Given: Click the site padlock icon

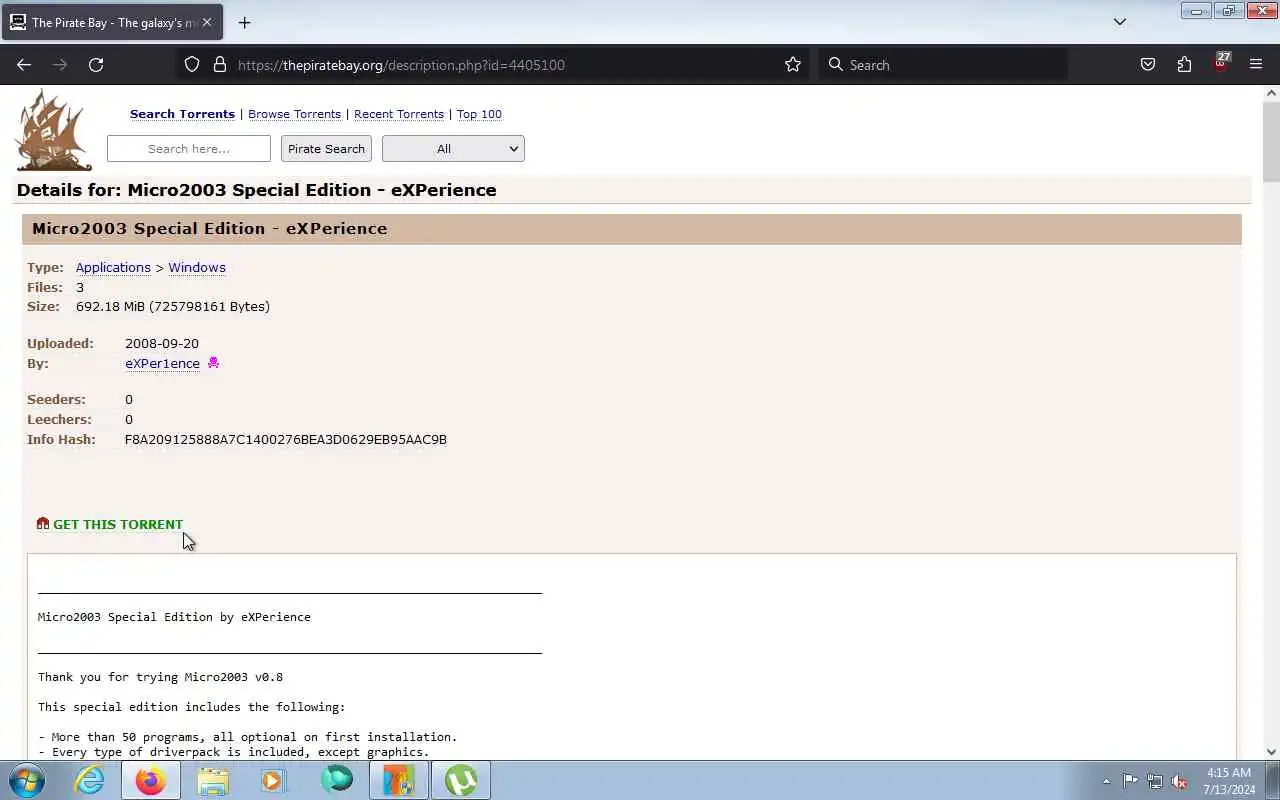Looking at the screenshot, I should click(220, 65).
